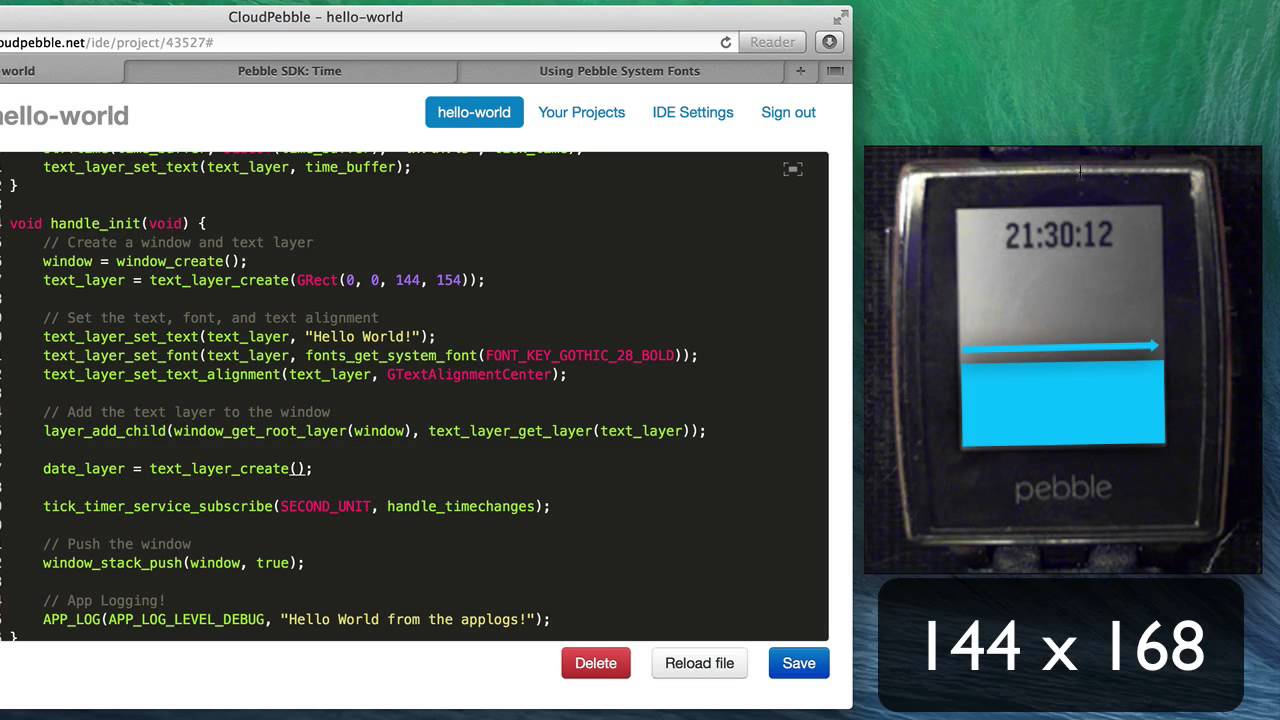Click the comment "// App Logging!"
Image resolution: width=1280 pixels, height=720 pixels.
tap(104, 600)
